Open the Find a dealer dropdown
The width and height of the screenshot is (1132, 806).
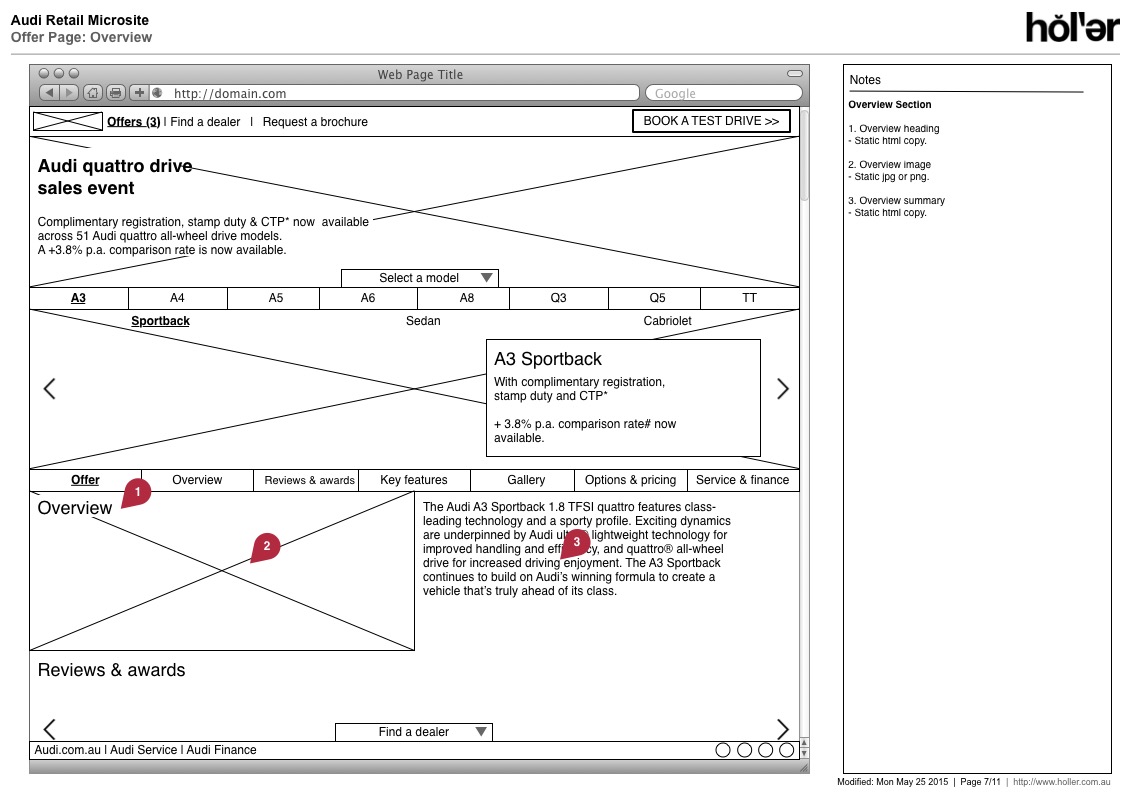414,732
